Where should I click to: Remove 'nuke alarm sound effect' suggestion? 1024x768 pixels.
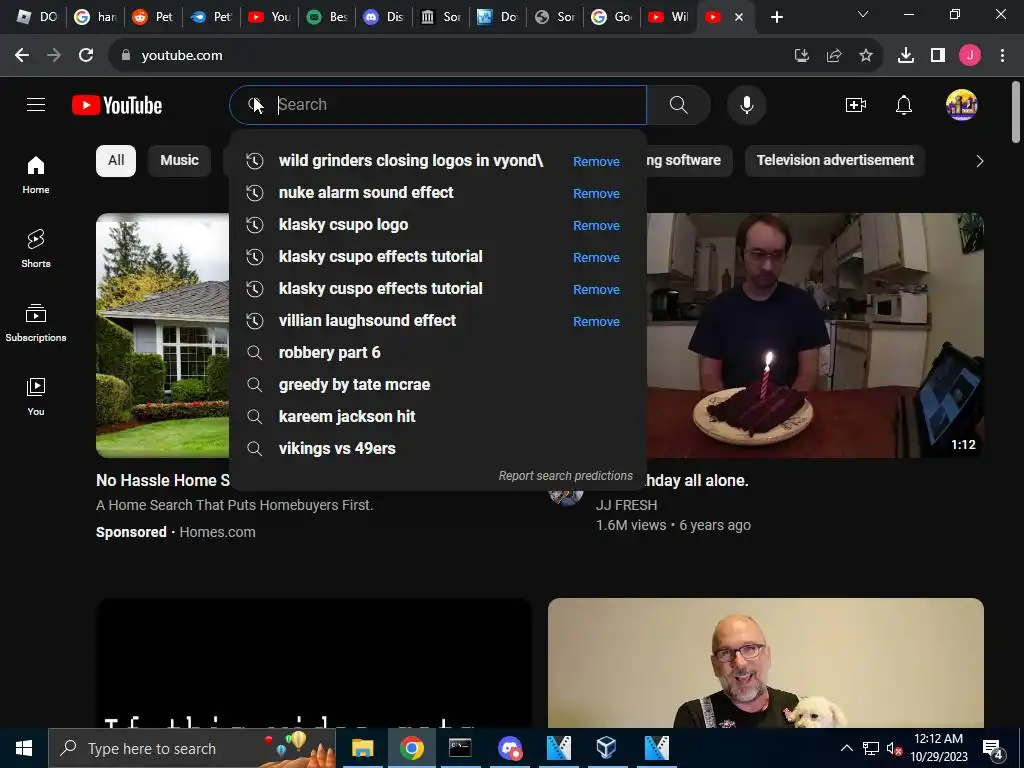[596, 193]
